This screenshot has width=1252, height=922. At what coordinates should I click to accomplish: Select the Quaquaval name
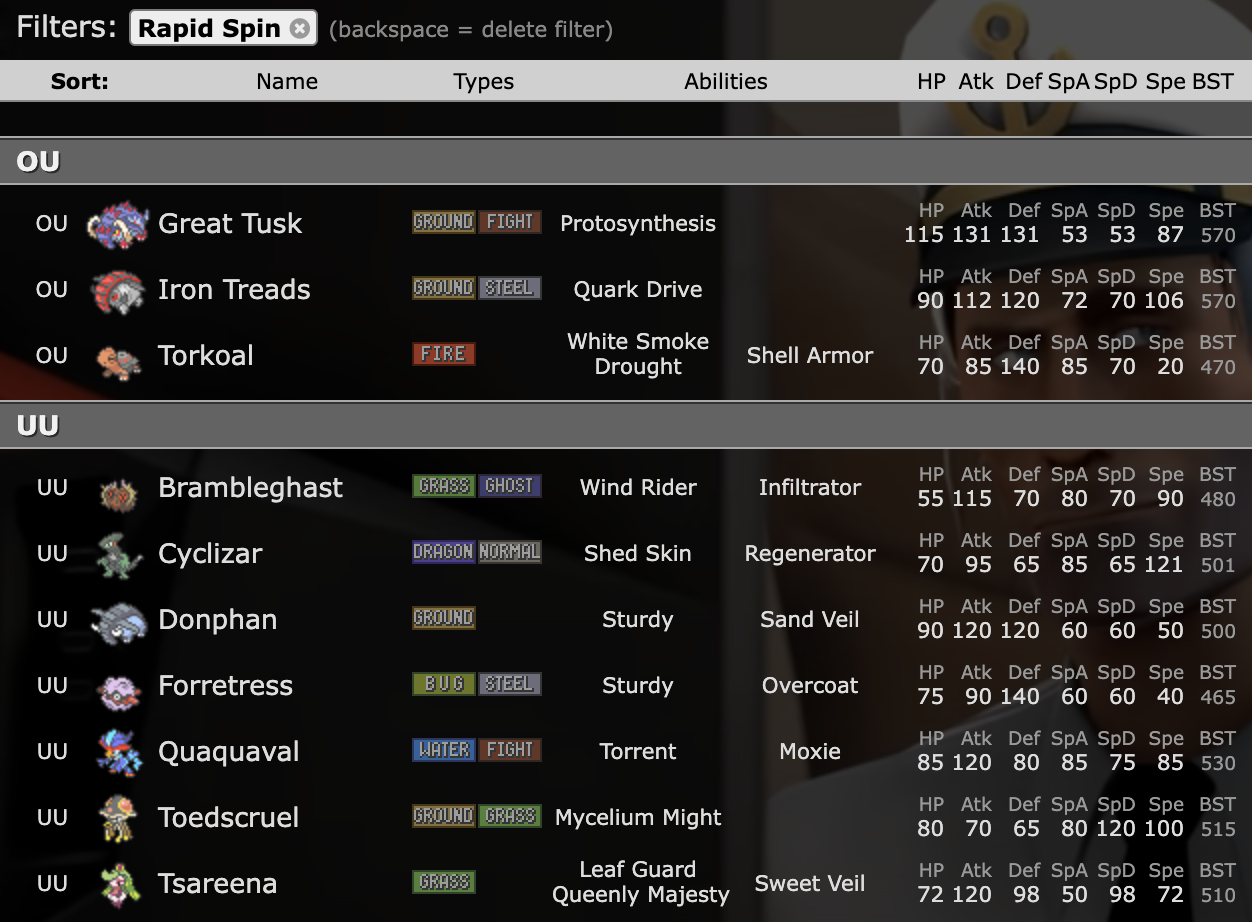coord(228,752)
